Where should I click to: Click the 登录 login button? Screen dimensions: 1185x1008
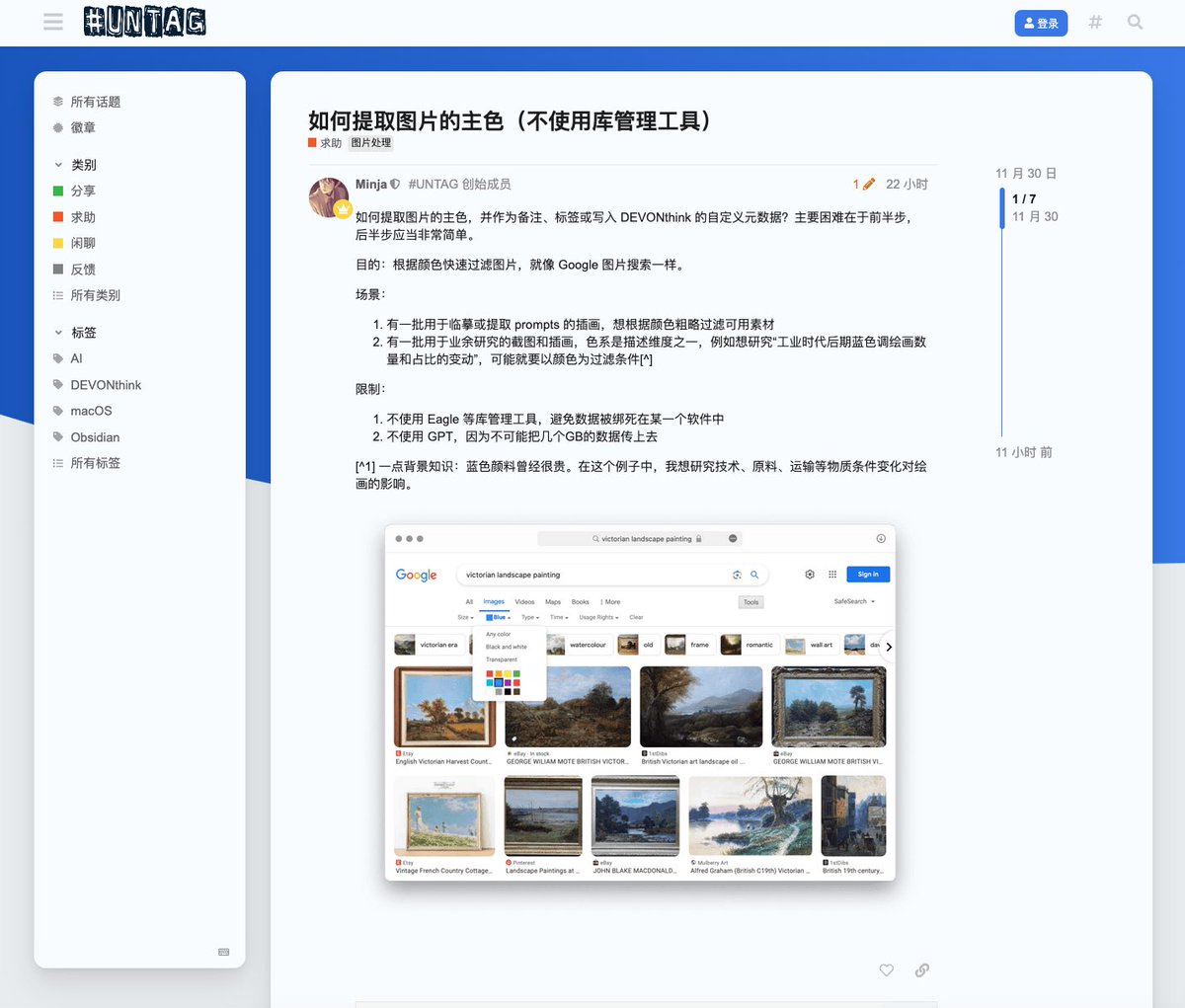point(1041,22)
